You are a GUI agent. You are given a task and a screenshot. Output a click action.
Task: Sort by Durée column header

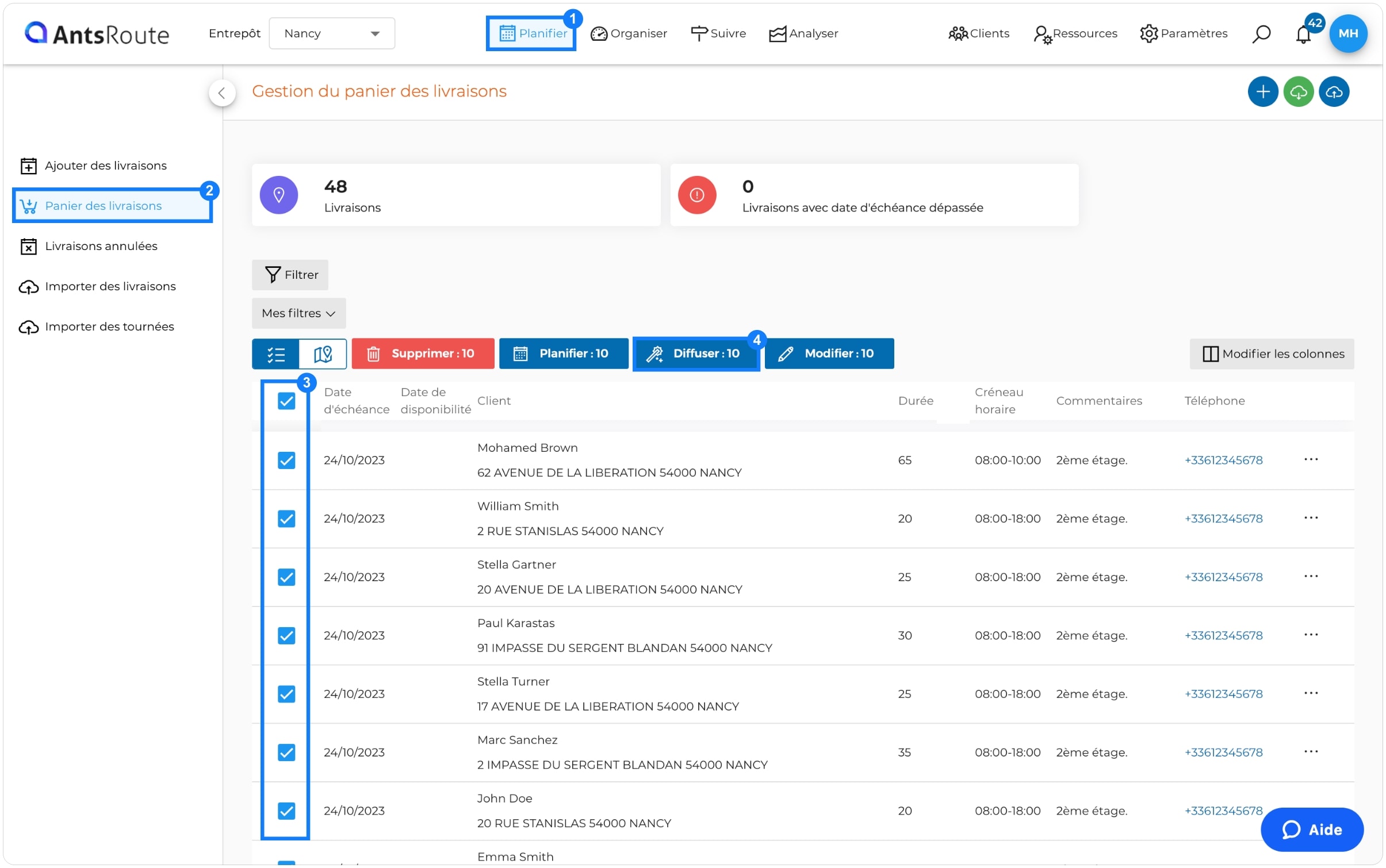(915, 401)
